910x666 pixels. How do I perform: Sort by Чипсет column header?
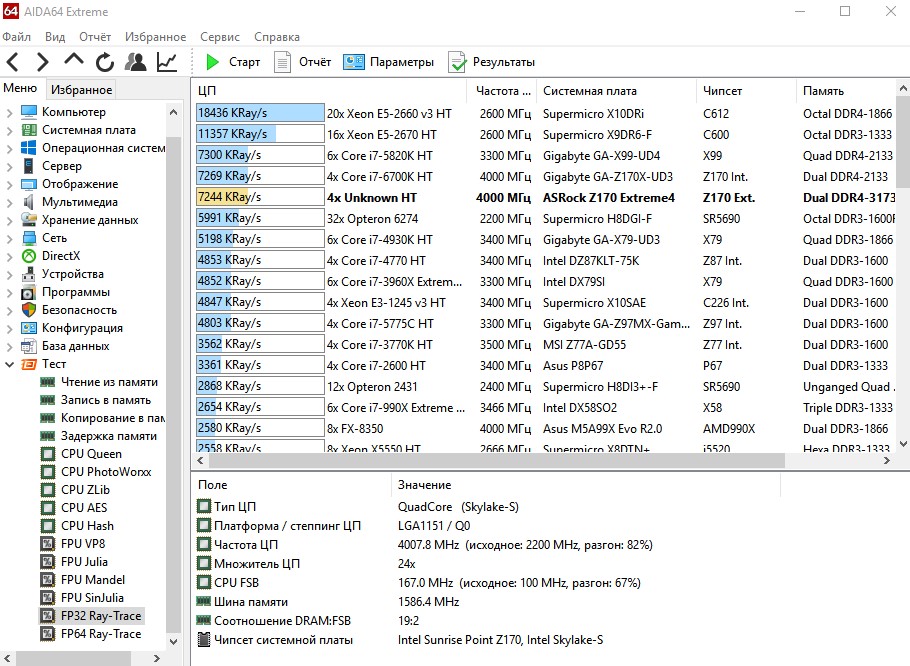pyautogui.click(x=746, y=91)
